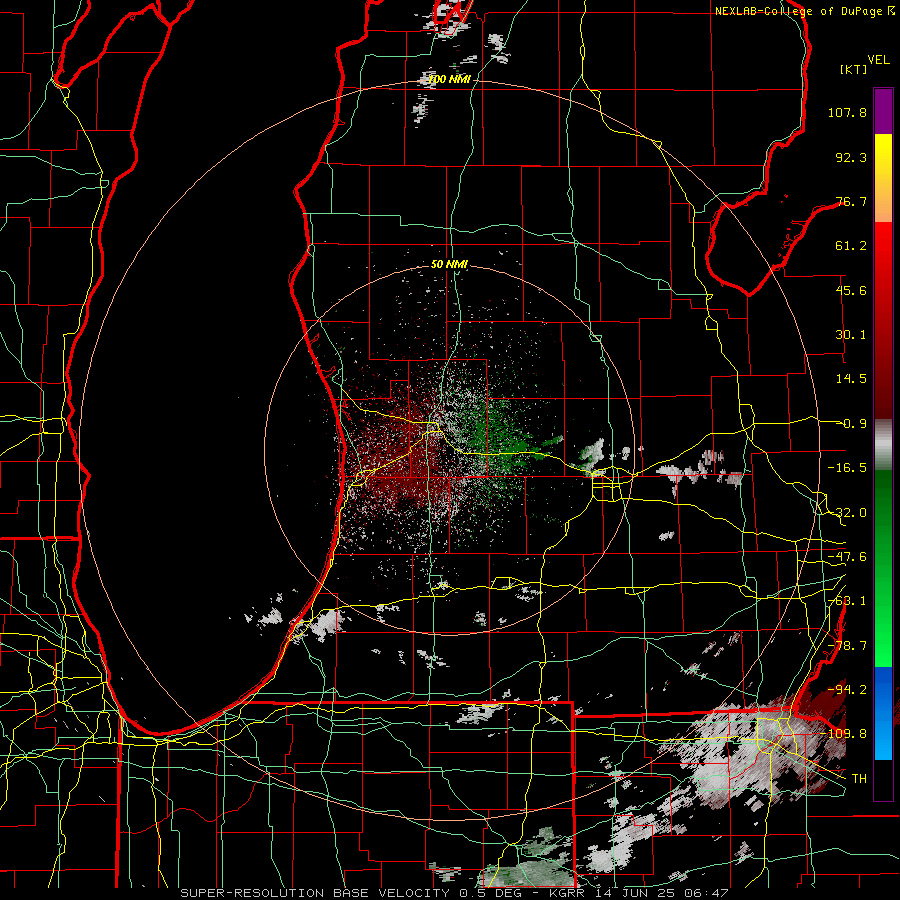Screen dimensions: 900x900
Task: Select the 61.2 velocity scale value
Action: tap(851, 246)
